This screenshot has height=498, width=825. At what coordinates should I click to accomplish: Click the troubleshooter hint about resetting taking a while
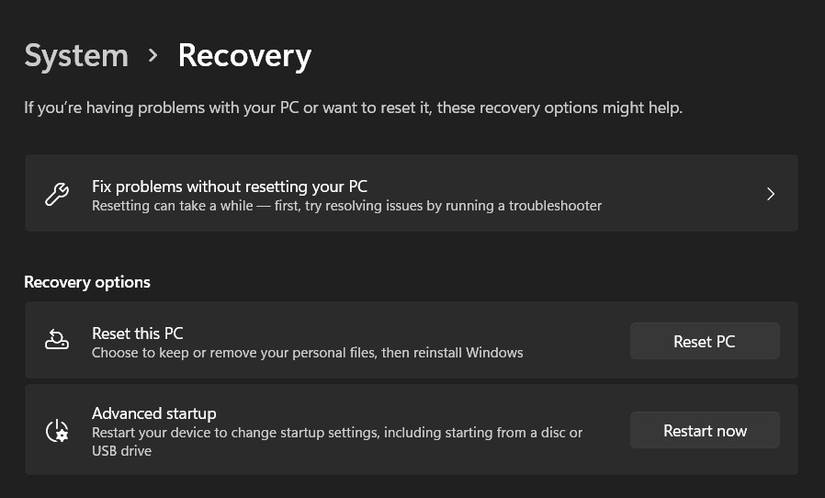point(346,206)
